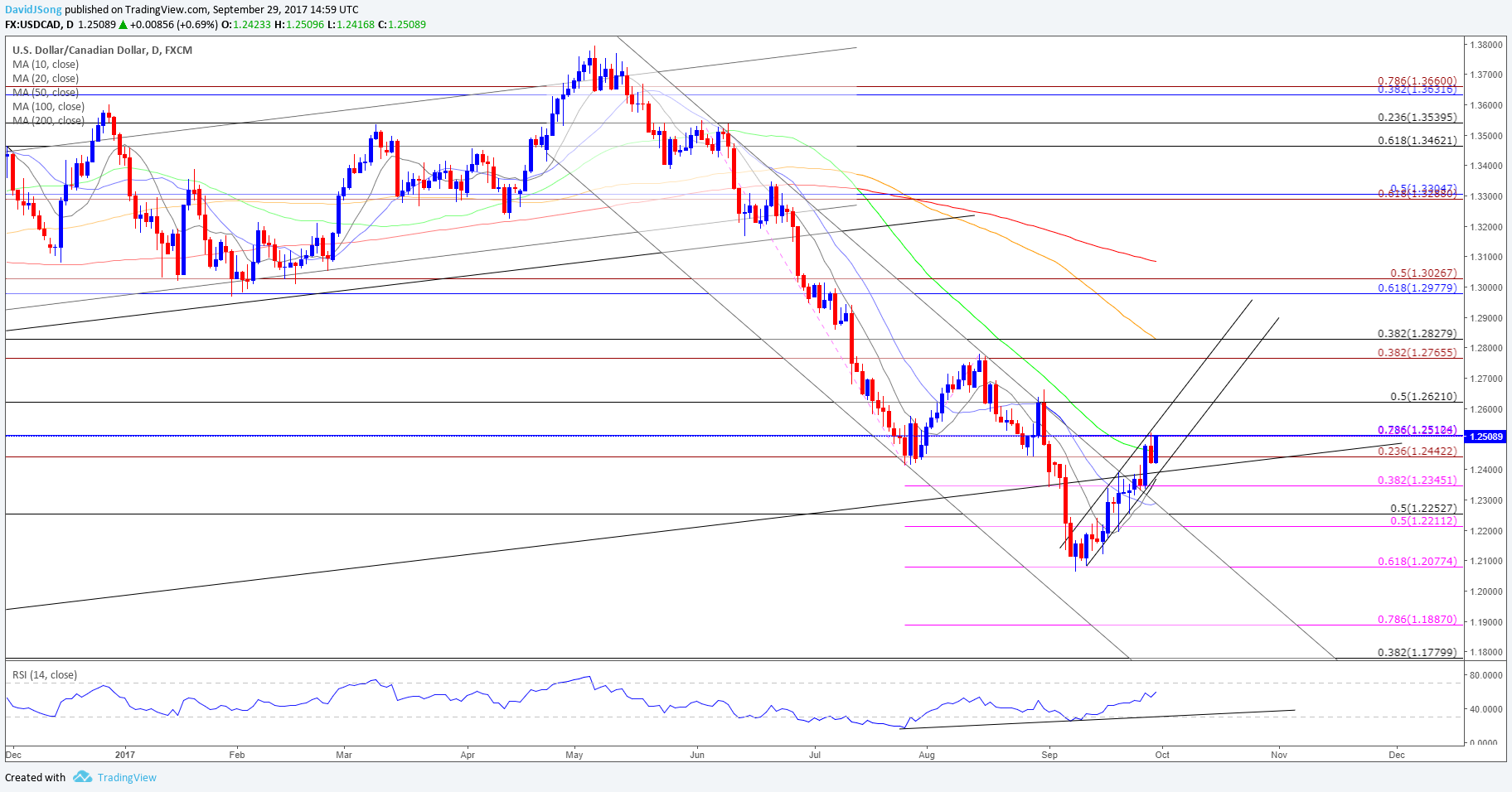Image resolution: width=1512 pixels, height=792 pixels.
Task: Click the 0.236(1.35395) Fibonacci label
Action: point(1417,118)
